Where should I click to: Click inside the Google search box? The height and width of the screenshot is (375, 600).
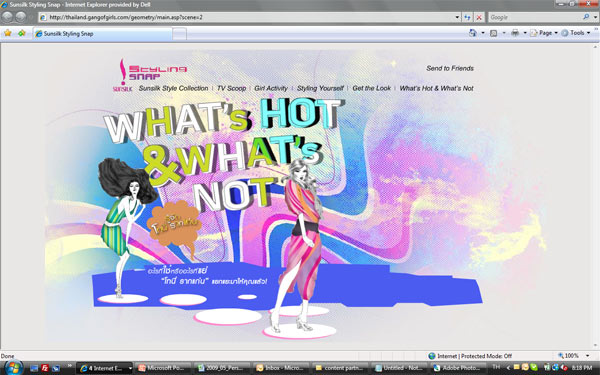coord(535,17)
